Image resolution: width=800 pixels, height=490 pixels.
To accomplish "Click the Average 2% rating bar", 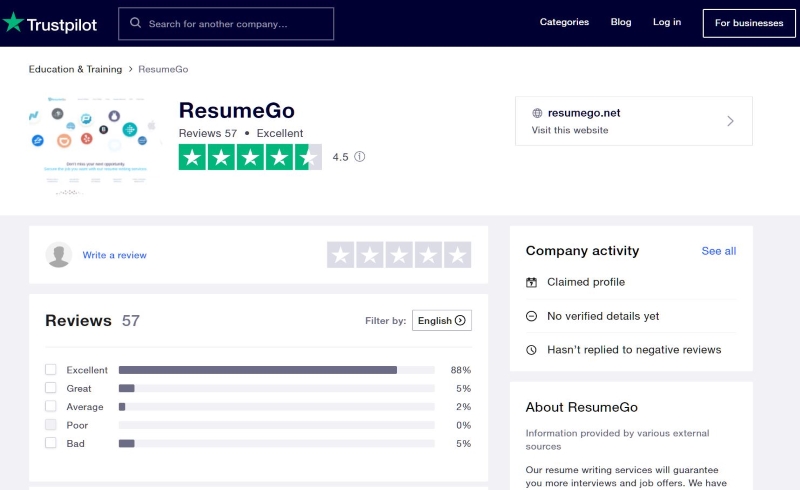I will (277, 406).
